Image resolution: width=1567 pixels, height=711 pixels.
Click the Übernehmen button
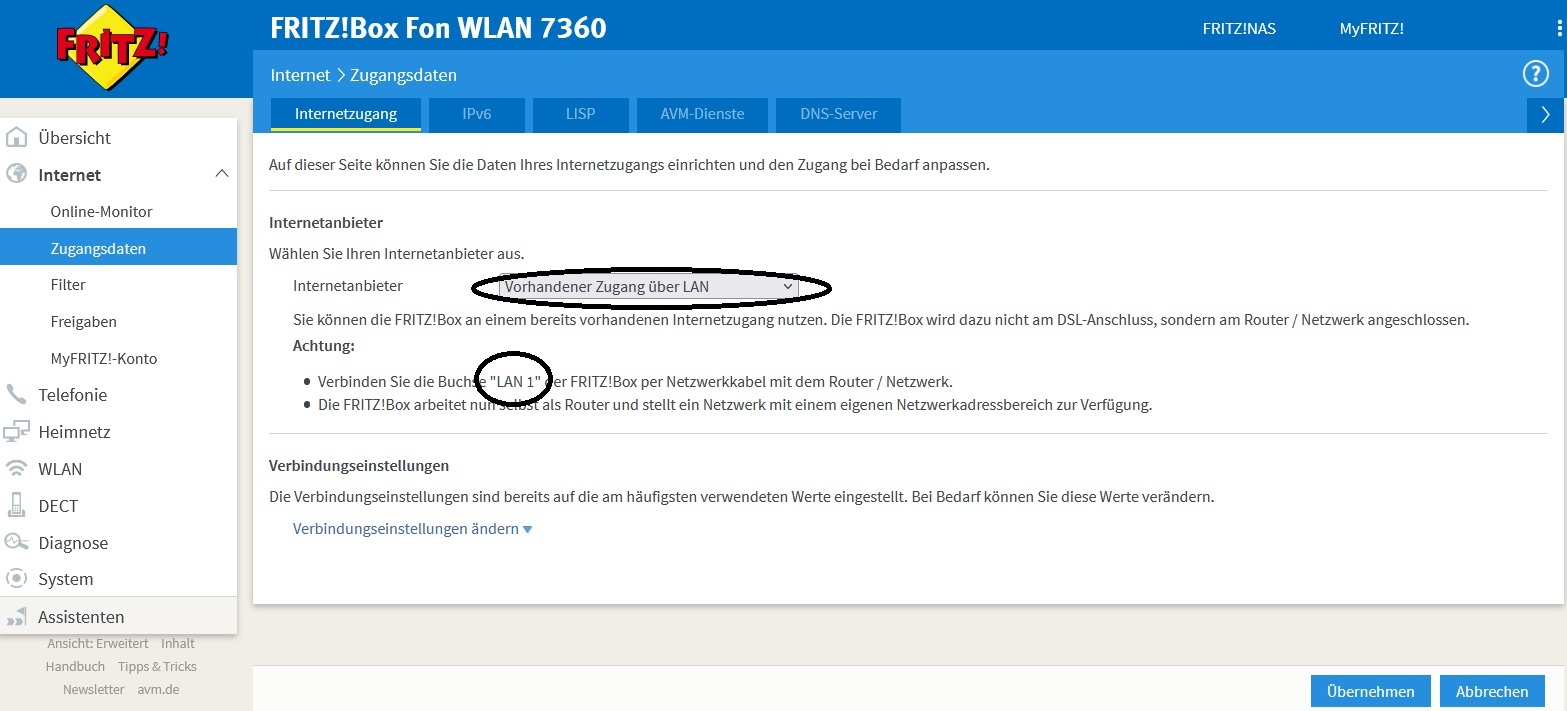pyautogui.click(x=1371, y=691)
